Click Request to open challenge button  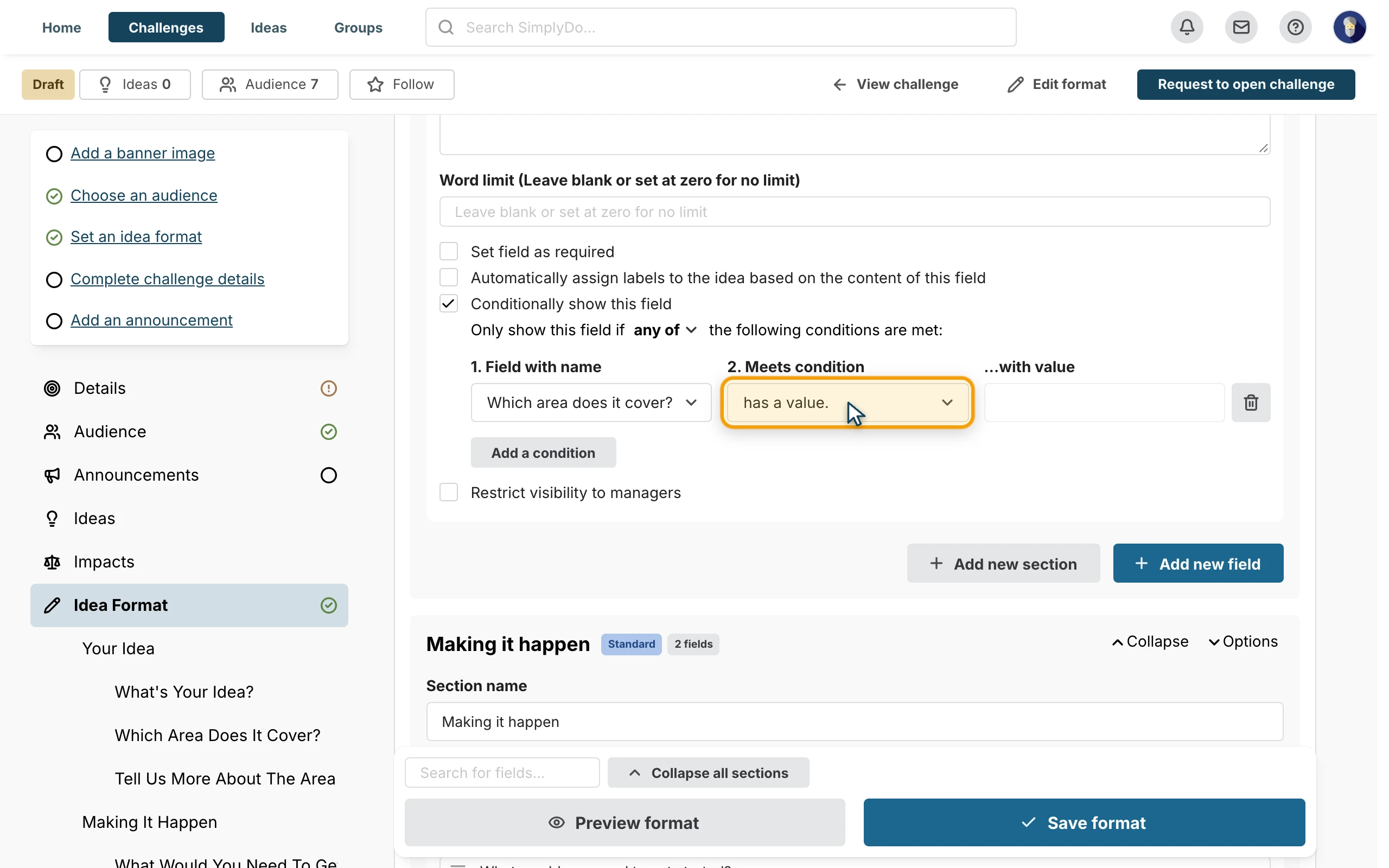coord(1246,85)
